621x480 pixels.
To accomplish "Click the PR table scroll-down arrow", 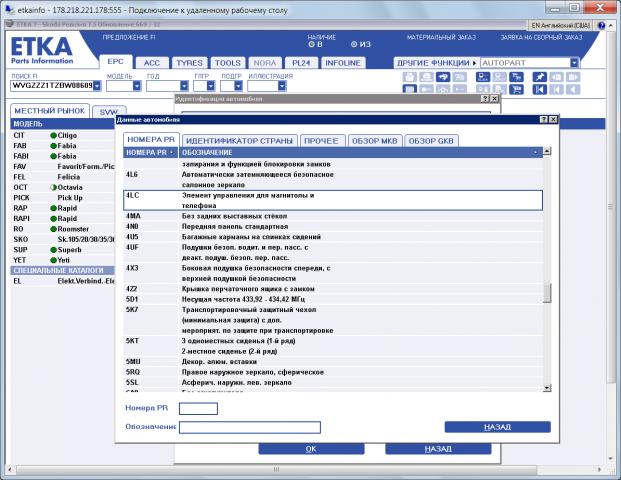I will [547, 388].
